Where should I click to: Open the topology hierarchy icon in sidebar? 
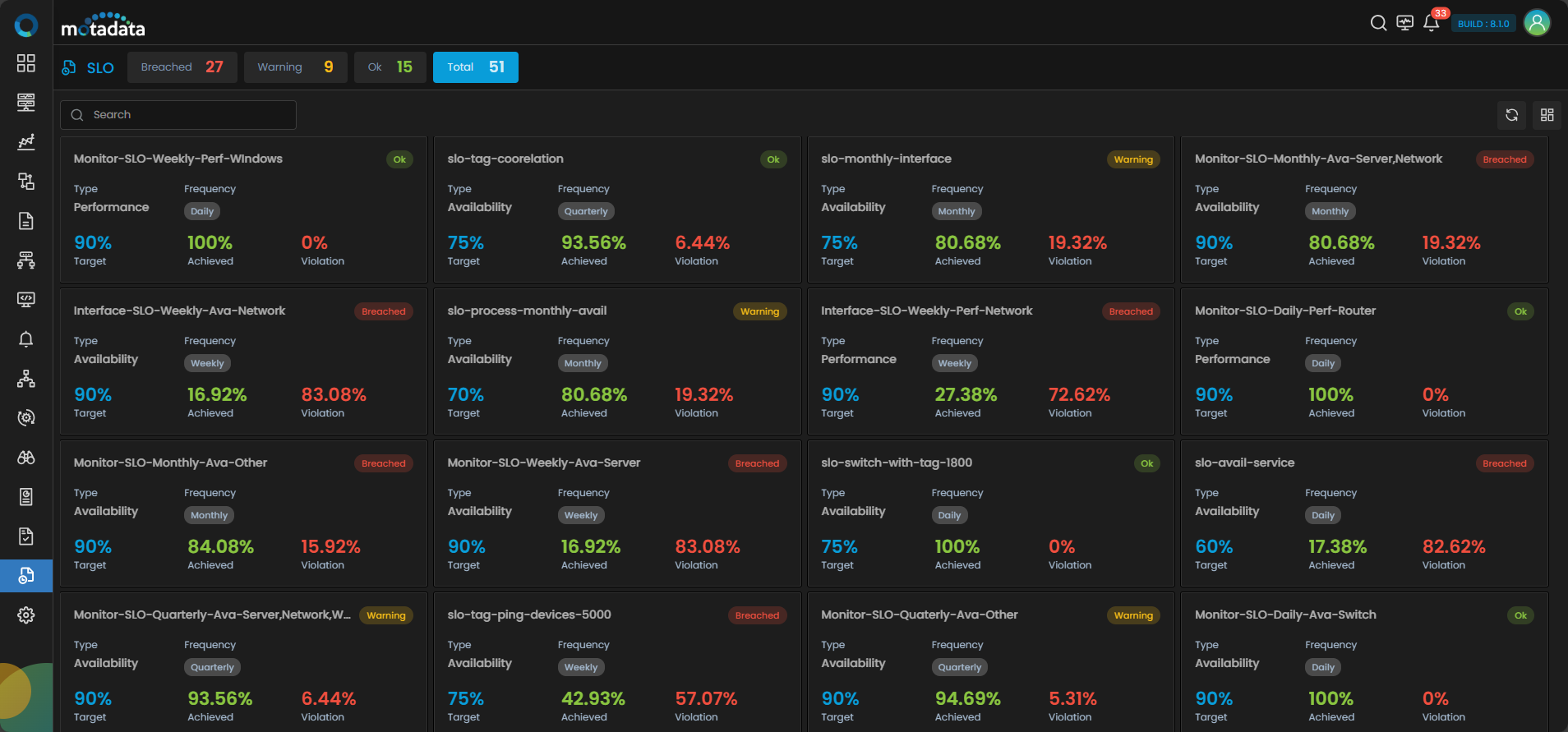[26, 379]
